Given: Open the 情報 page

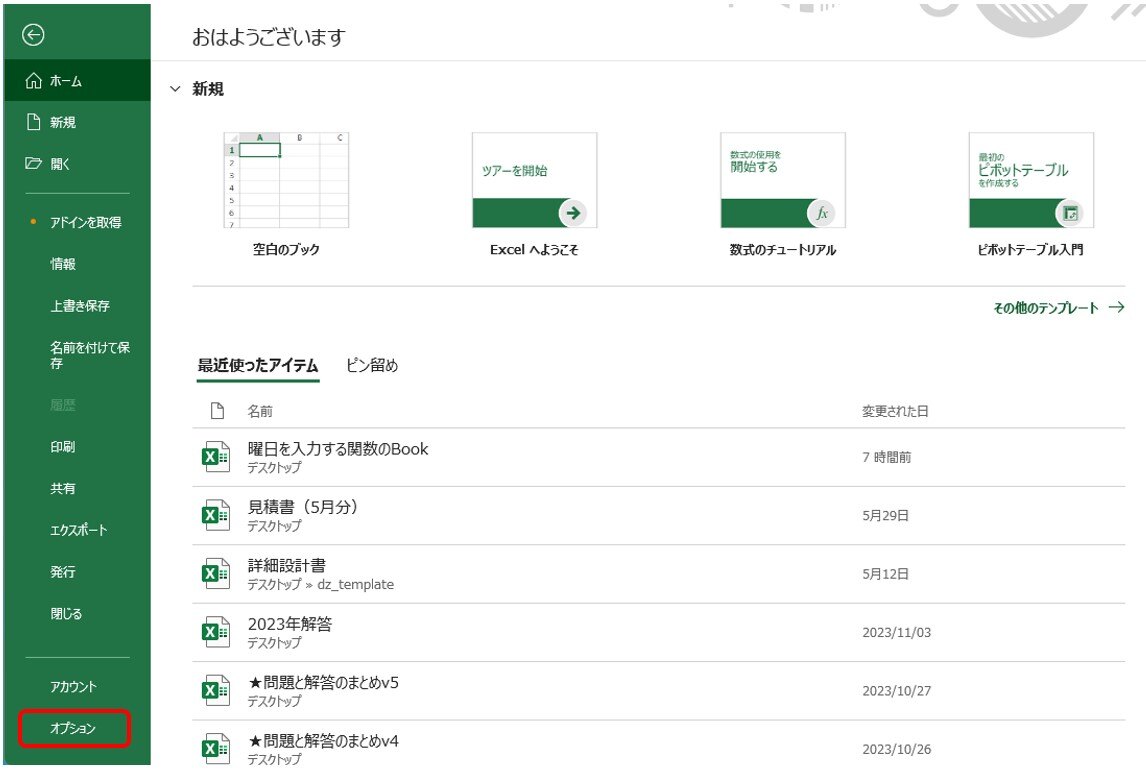Looking at the screenshot, I should (77, 264).
